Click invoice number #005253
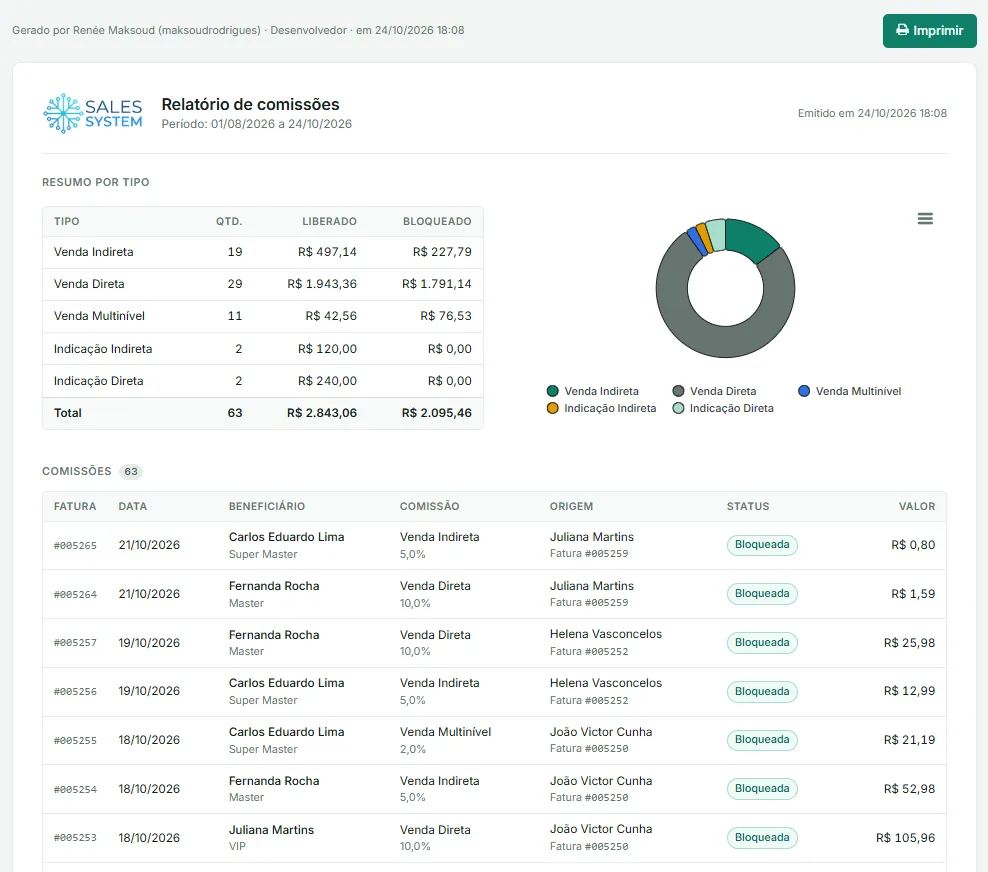 click(76, 838)
